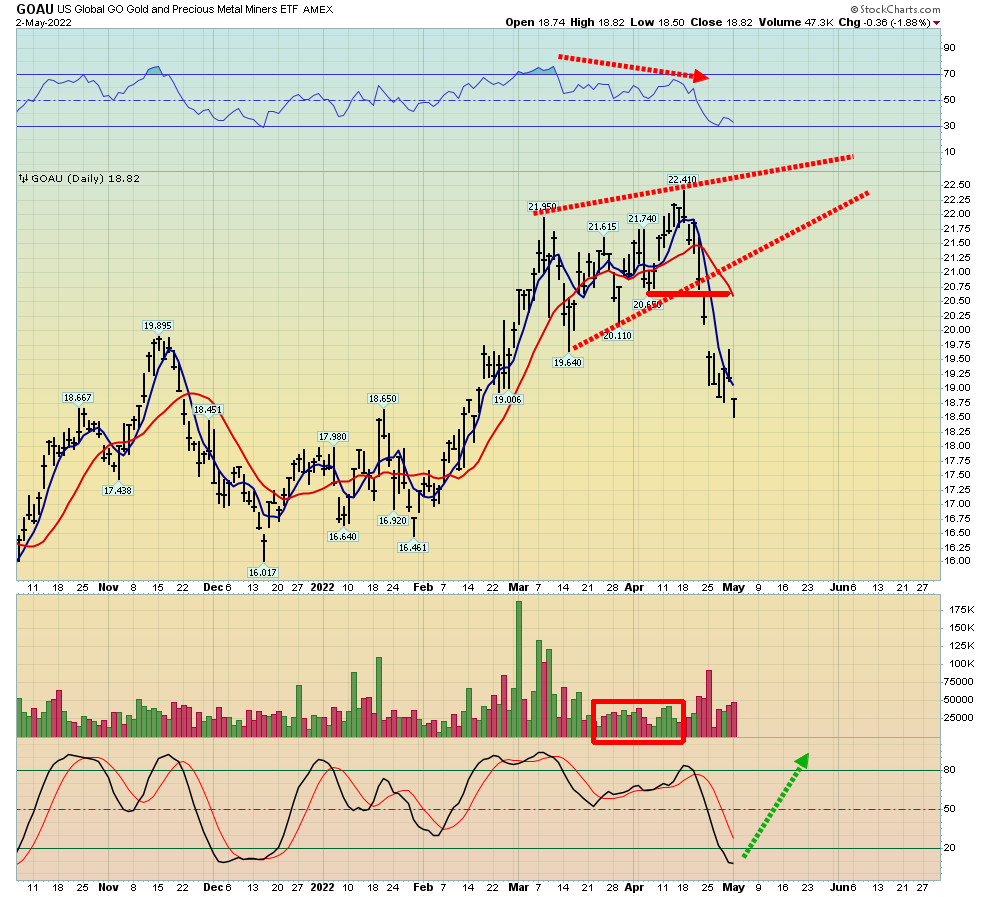990x897 pixels.
Task: Click the 22.50 price axis tick
Action: point(957,184)
